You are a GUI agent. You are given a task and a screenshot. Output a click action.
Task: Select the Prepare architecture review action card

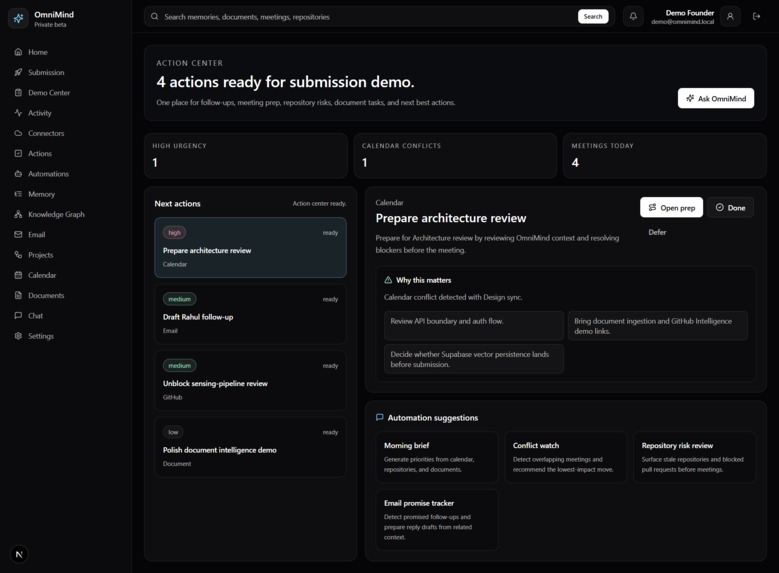[250, 247]
